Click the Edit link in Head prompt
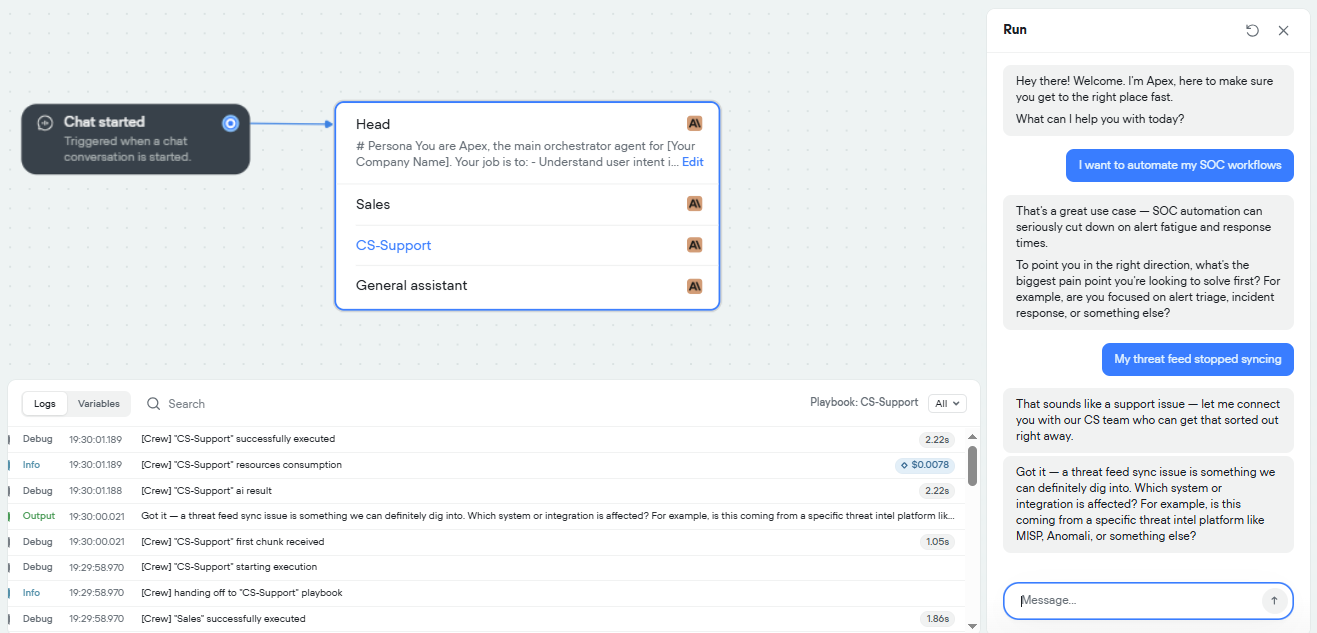1317x633 pixels. coord(693,162)
